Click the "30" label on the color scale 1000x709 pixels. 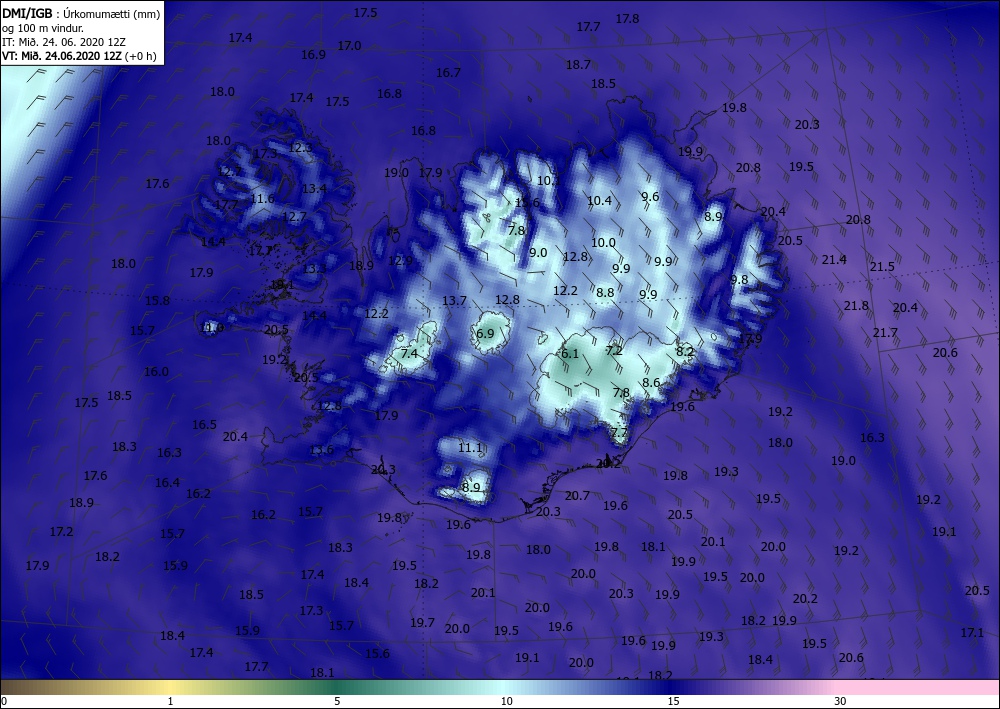coord(841,701)
